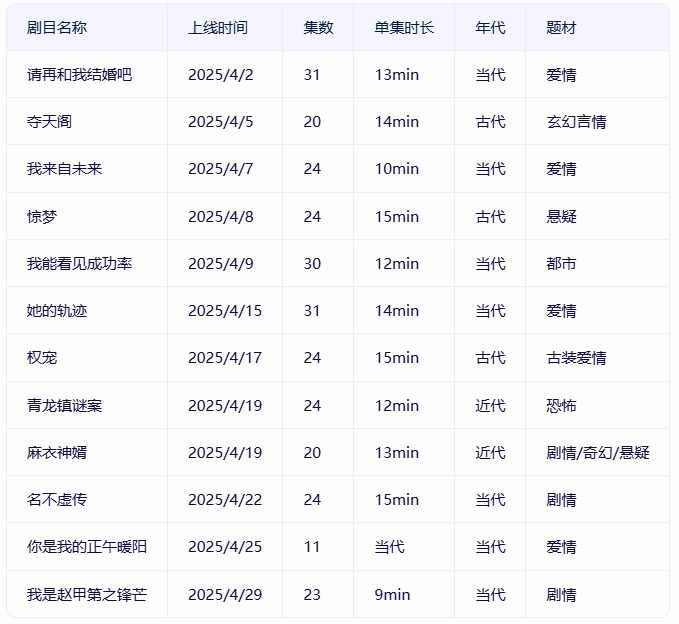Select the drama title 我来自未来
The image size is (679, 624).
pyautogui.click(x=65, y=168)
